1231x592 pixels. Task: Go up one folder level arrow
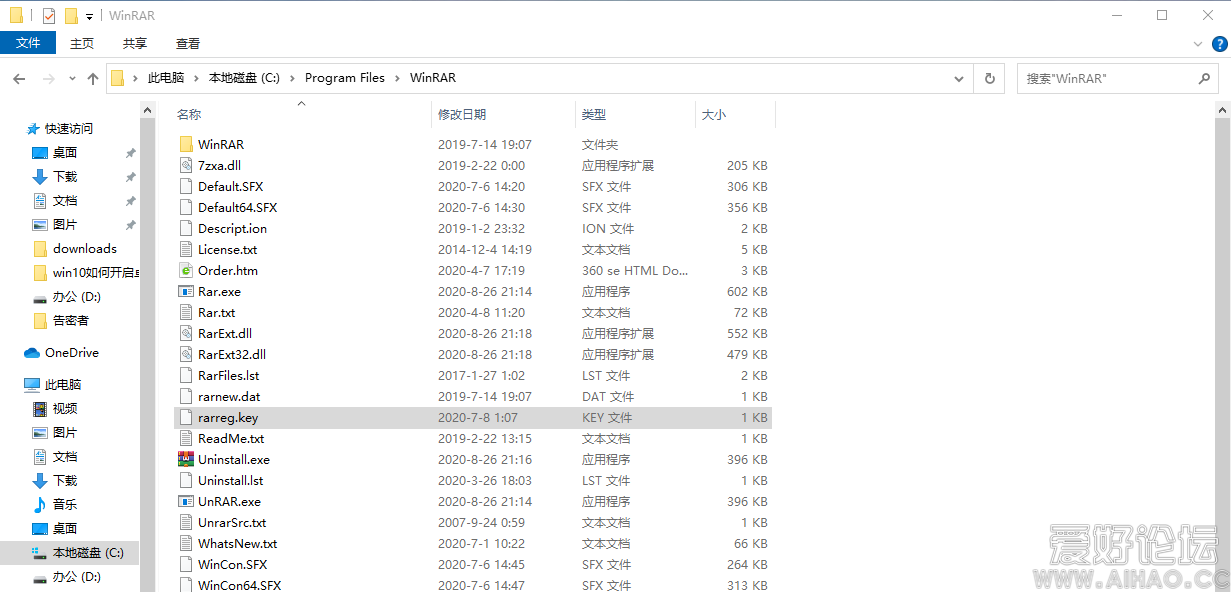tap(93, 78)
